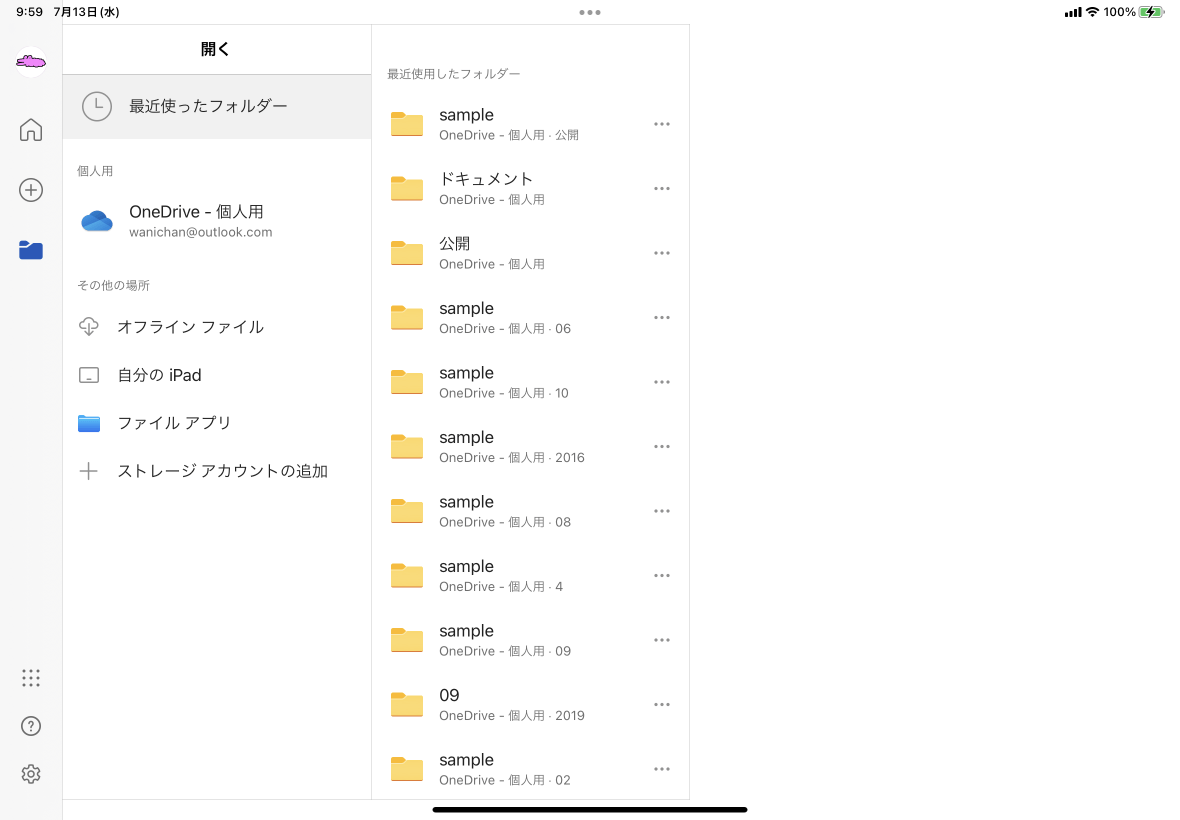Select the Open folder icon in sidebar
Screen dimensions: 1180x820
click(31, 250)
